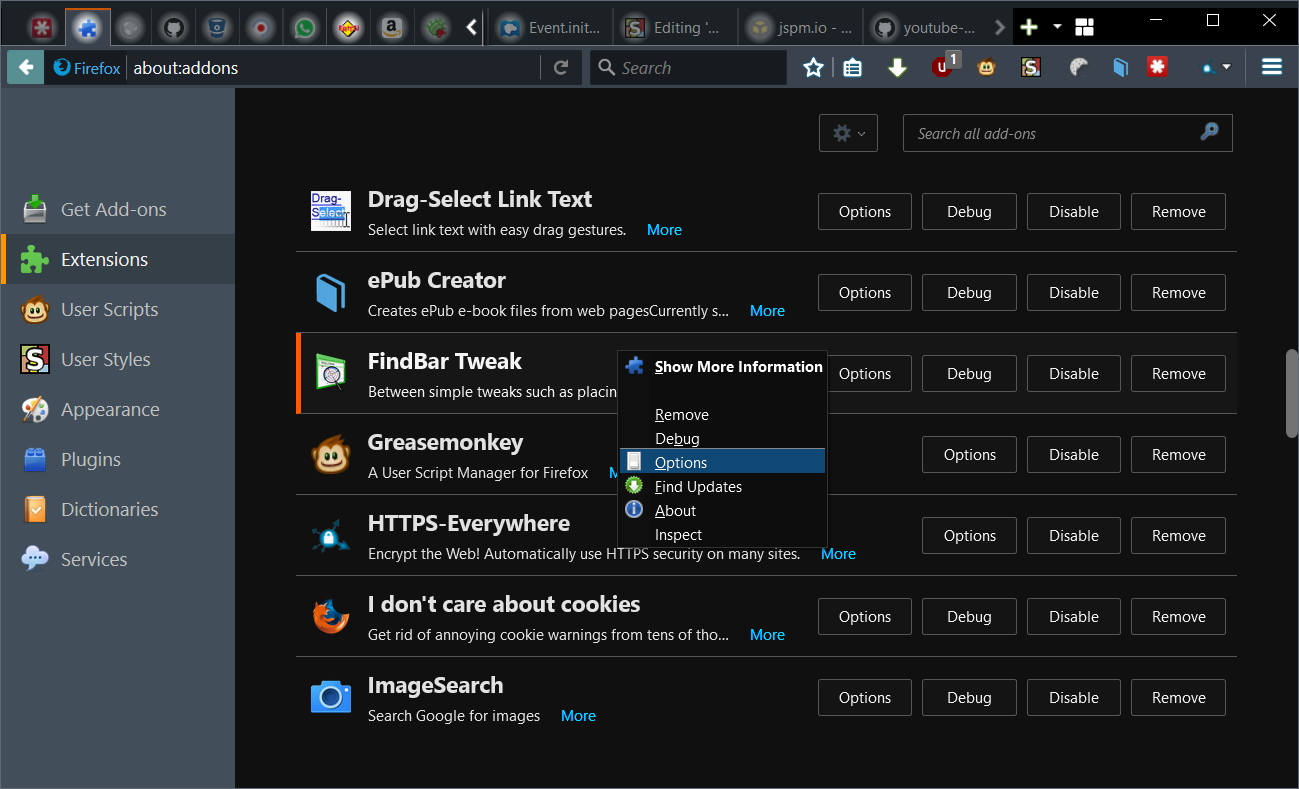This screenshot has width=1299, height=789.
Task: Switch to the jspm.io tab
Action: [800, 28]
